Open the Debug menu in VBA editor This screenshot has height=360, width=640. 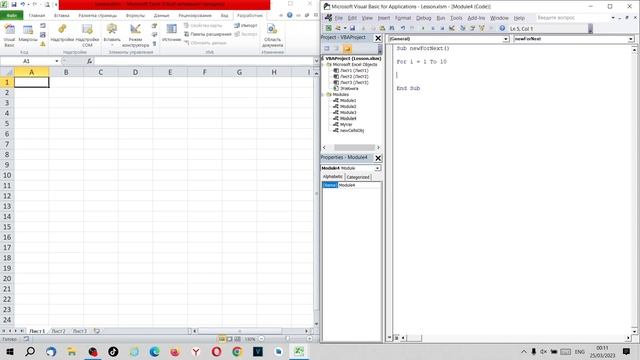click(x=424, y=18)
